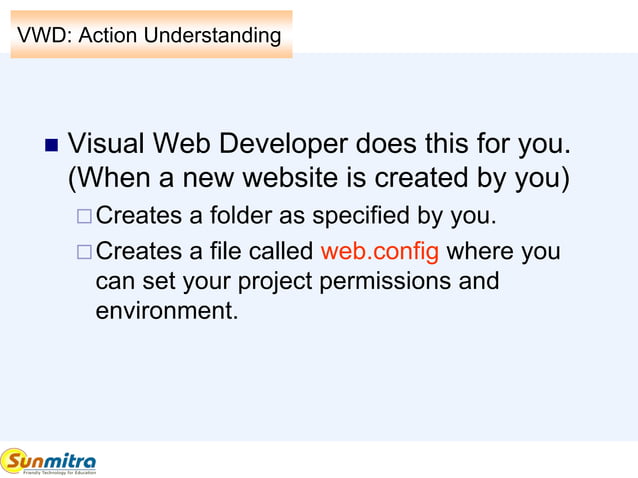Image resolution: width=638 pixels, height=478 pixels.
Task: Click the word "permissions"
Action: click(385, 282)
